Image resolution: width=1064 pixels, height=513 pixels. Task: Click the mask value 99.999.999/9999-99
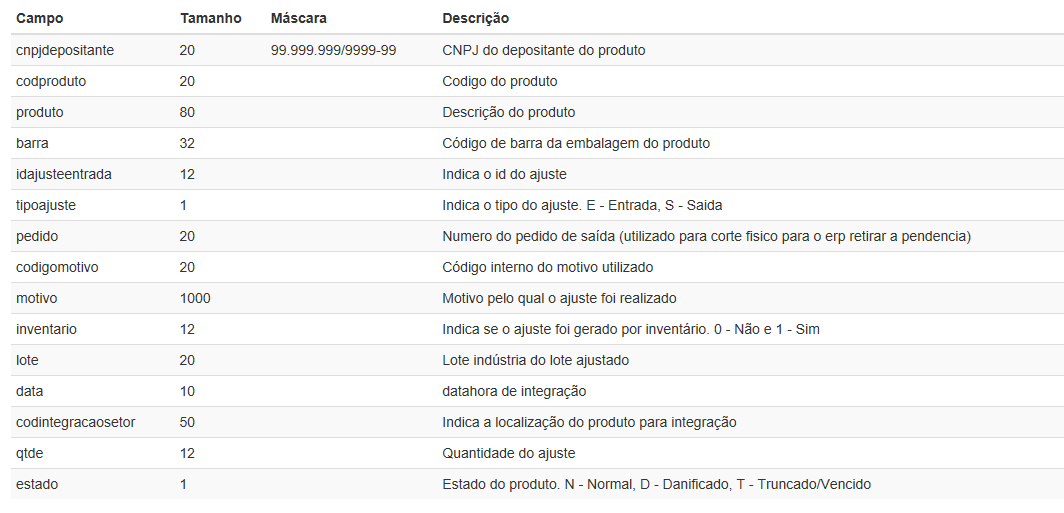[333, 50]
